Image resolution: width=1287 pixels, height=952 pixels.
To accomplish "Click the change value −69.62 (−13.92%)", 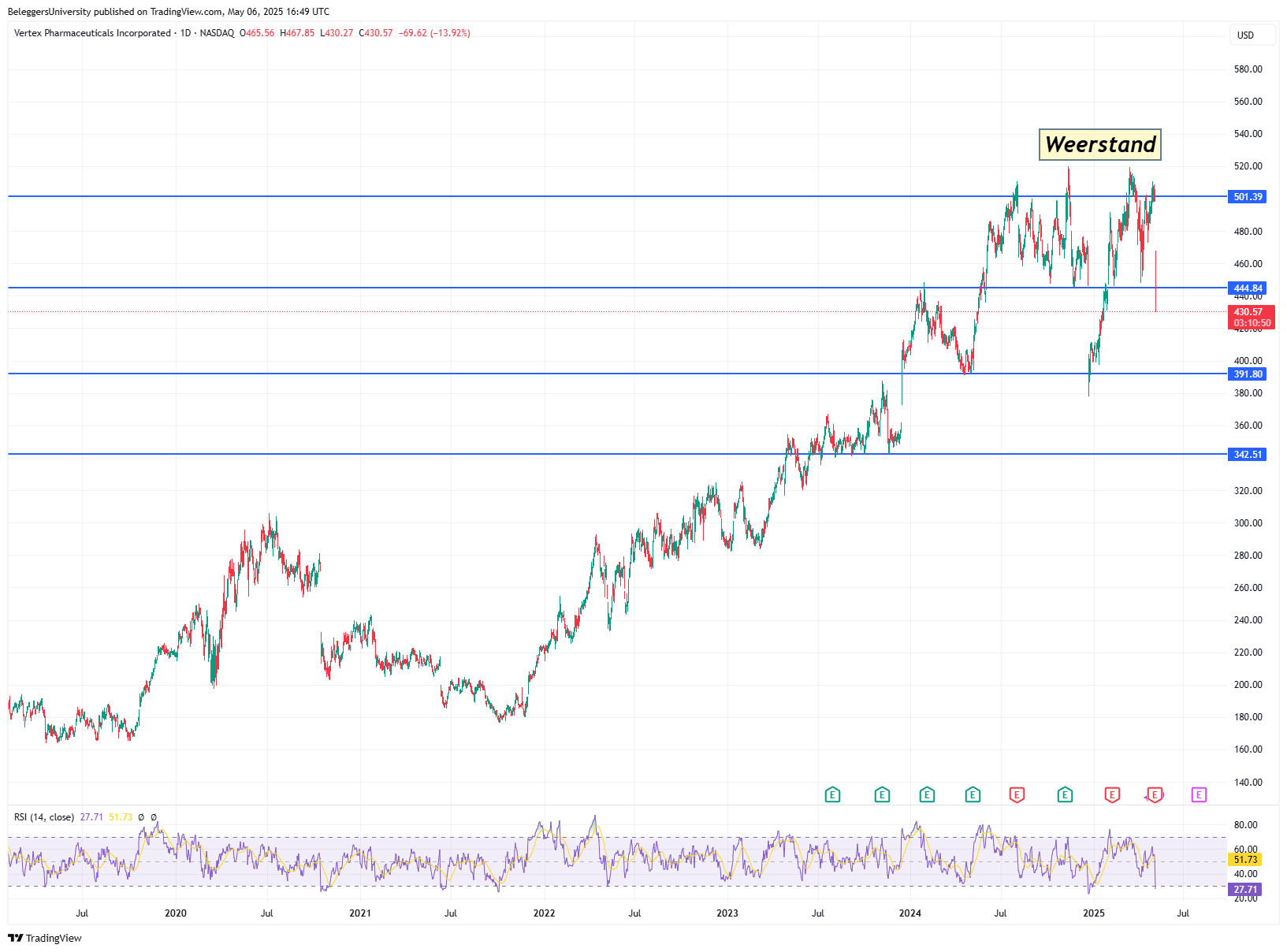I will pyautogui.click(x=434, y=33).
